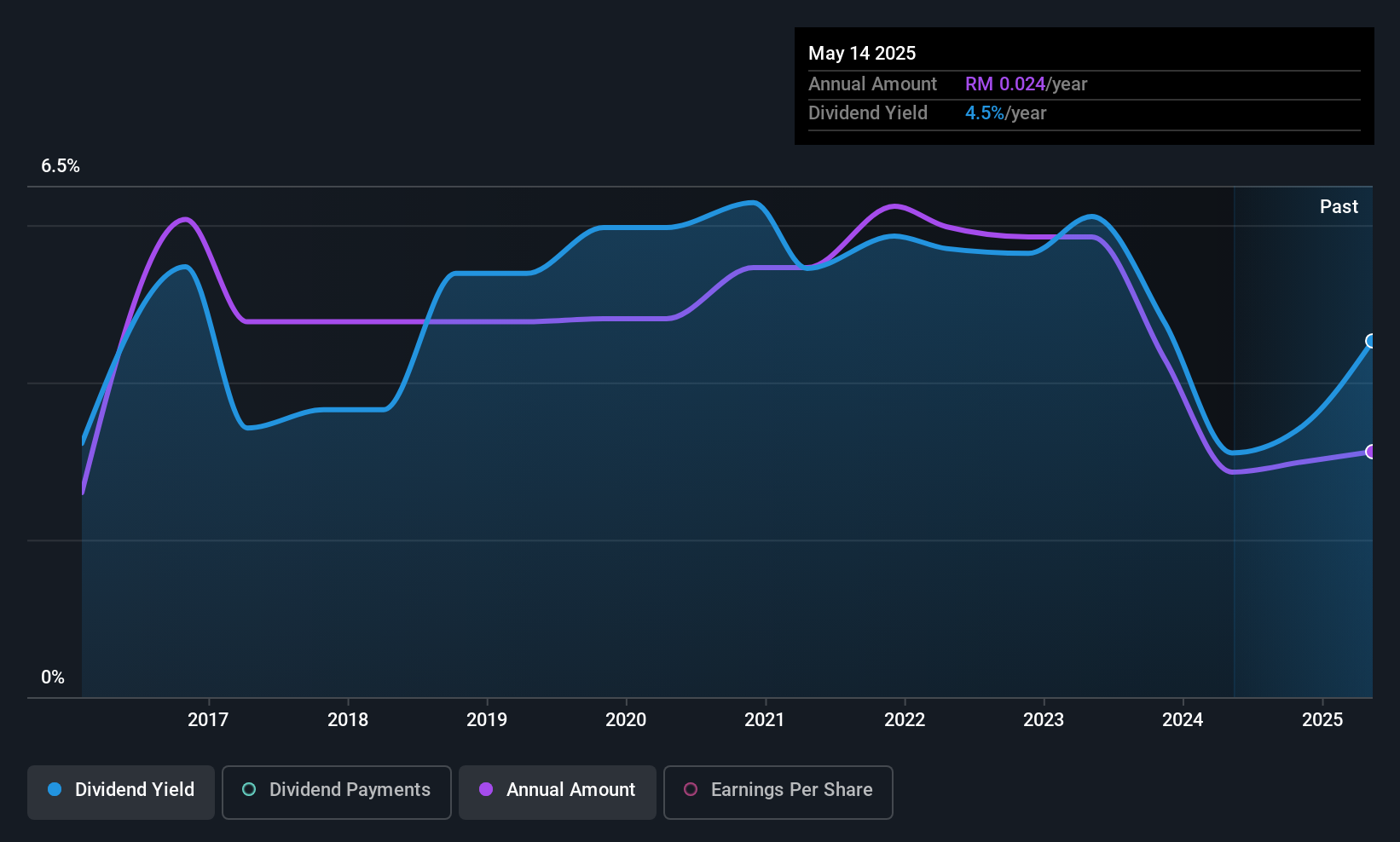Click the pink ring beside Earnings Per Share
This screenshot has width=1400, height=842.
coord(691,789)
